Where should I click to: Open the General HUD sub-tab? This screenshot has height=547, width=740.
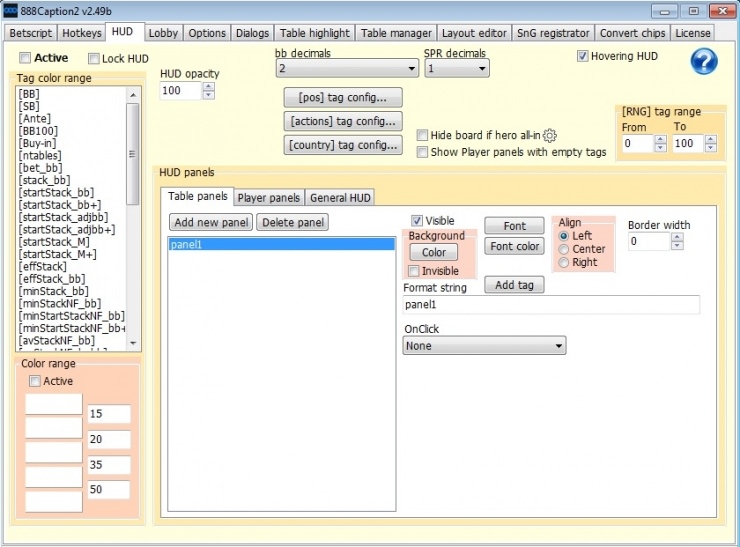[340, 198]
